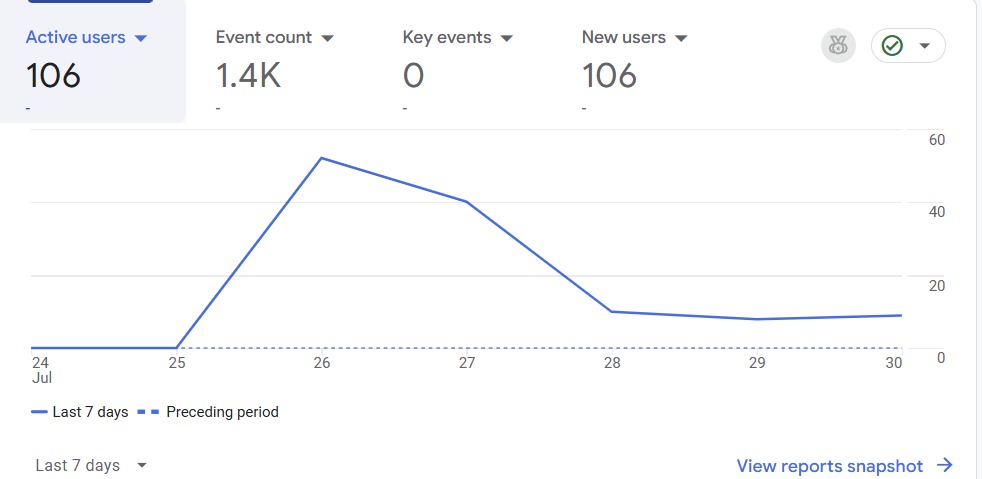Open the Event count metric dropdown arrow
The image size is (982, 479).
[327, 38]
